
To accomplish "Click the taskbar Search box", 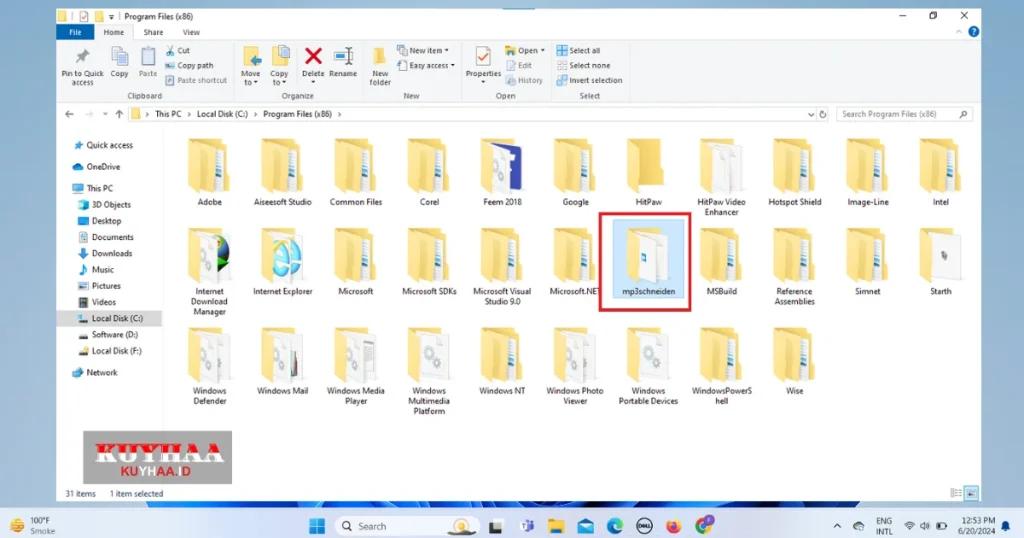I will (x=407, y=526).
